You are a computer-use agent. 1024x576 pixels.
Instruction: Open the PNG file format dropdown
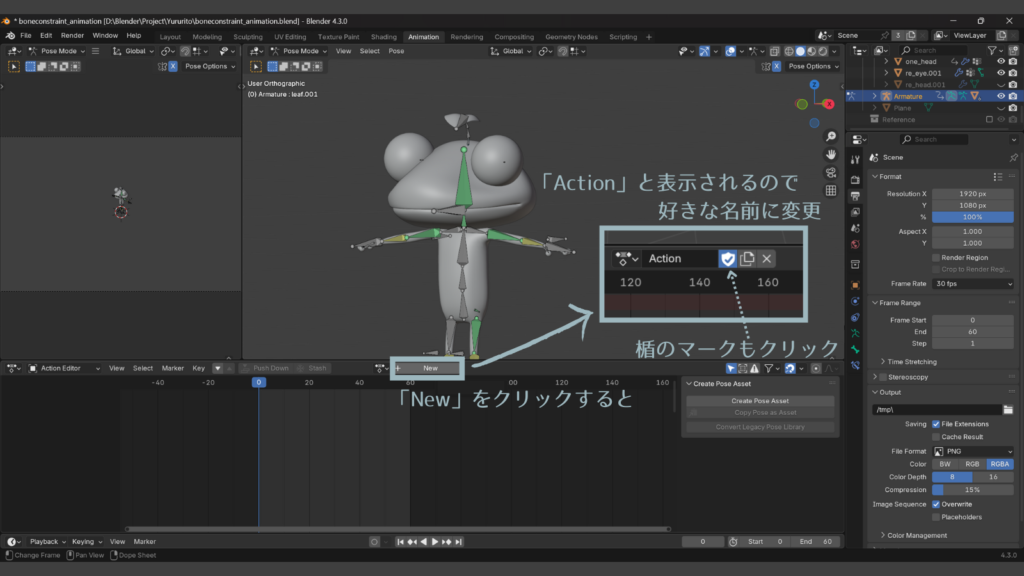pos(973,451)
